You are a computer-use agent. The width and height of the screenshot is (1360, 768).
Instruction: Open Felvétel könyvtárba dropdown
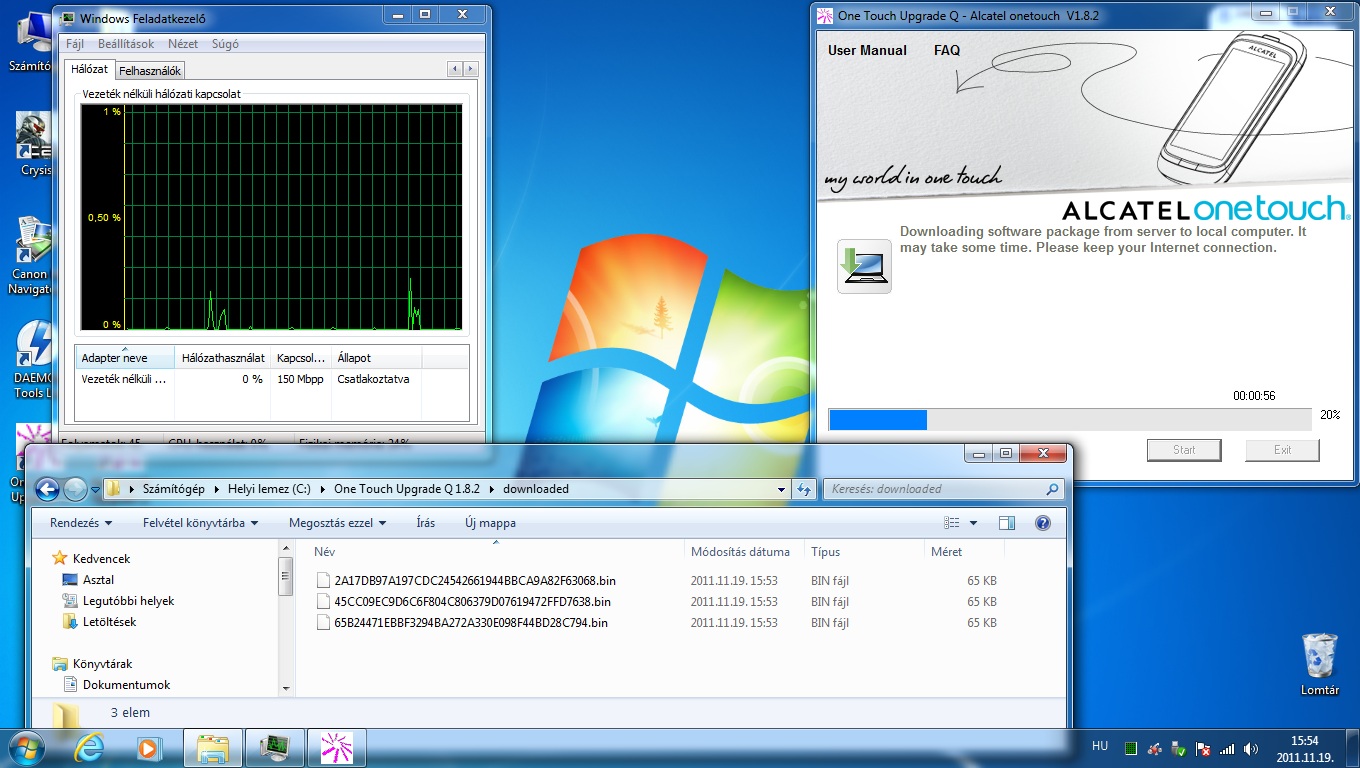[200, 523]
